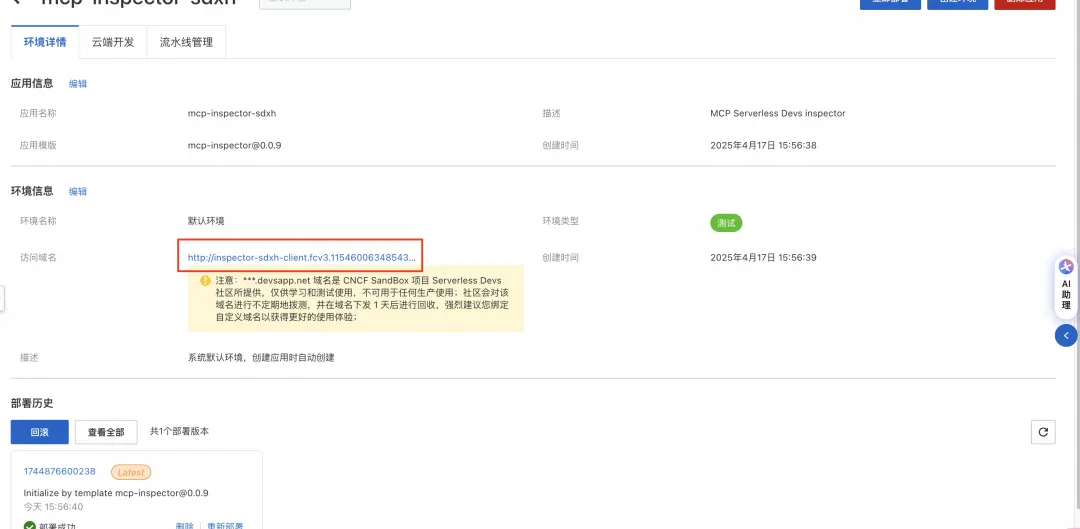Image resolution: width=1080 pixels, height=529 pixels.
Task: Click the 应用模版 field label
Action: 38,145
